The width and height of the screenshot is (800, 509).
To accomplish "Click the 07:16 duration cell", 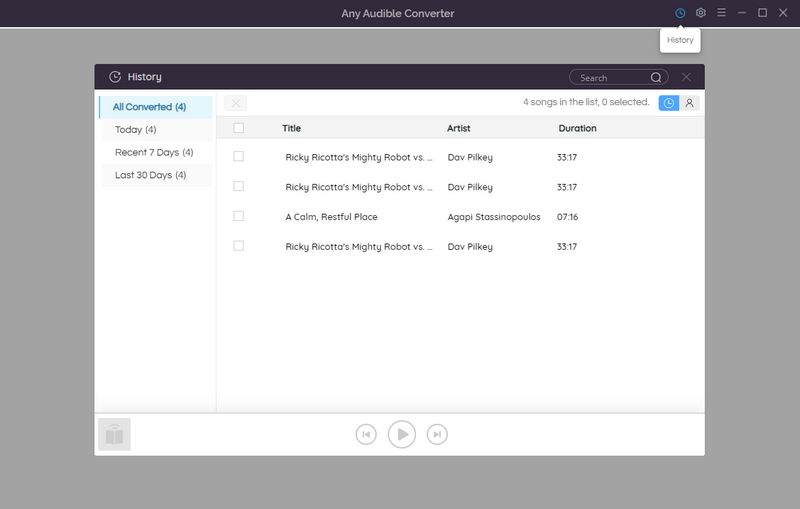I will pos(567,217).
